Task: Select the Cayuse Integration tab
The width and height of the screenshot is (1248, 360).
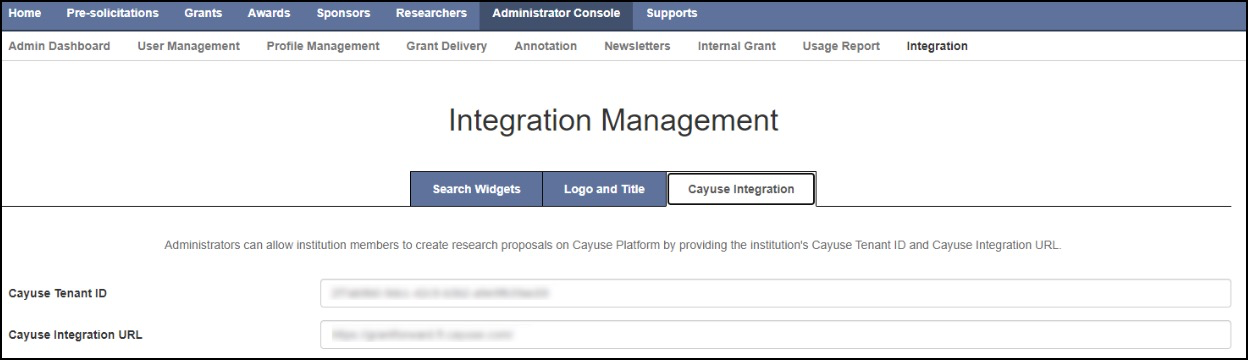Action: point(741,189)
